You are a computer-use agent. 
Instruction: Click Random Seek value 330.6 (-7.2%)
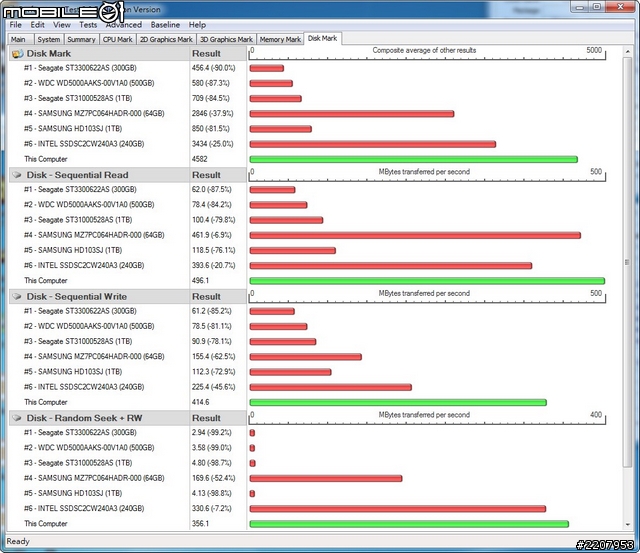[x=211, y=509]
